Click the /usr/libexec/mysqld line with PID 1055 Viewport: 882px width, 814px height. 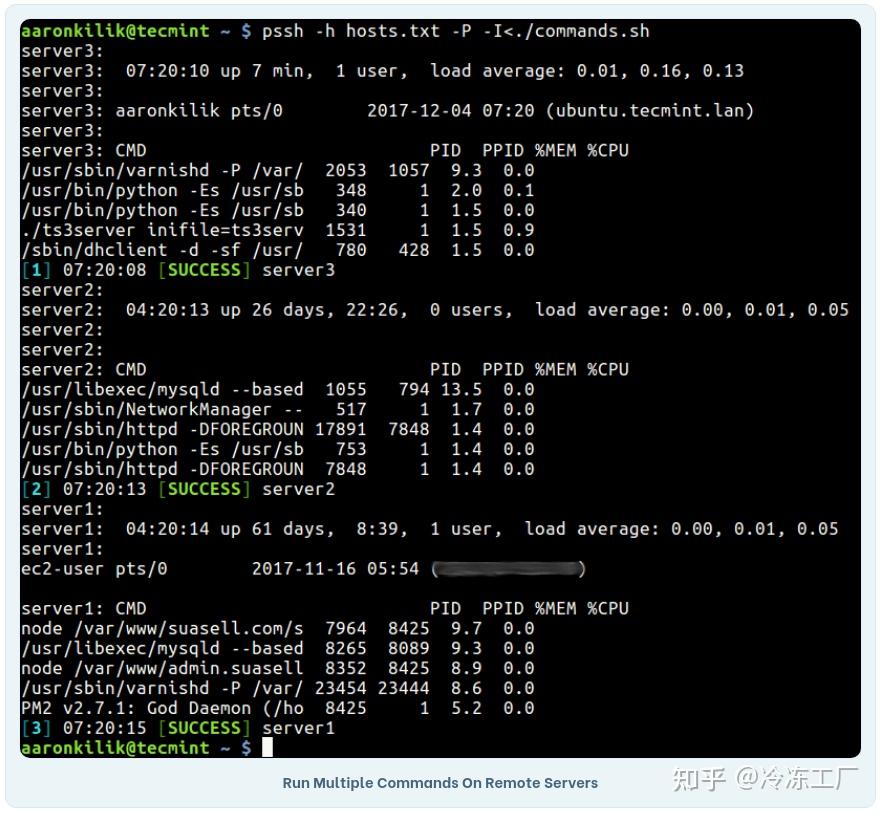(x=278, y=389)
